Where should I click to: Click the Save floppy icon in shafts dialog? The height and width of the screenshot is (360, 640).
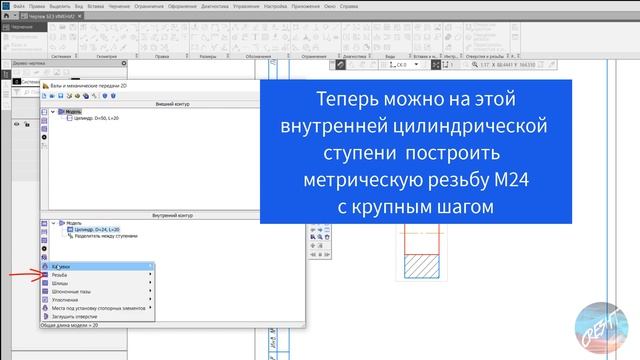click(60, 96)
